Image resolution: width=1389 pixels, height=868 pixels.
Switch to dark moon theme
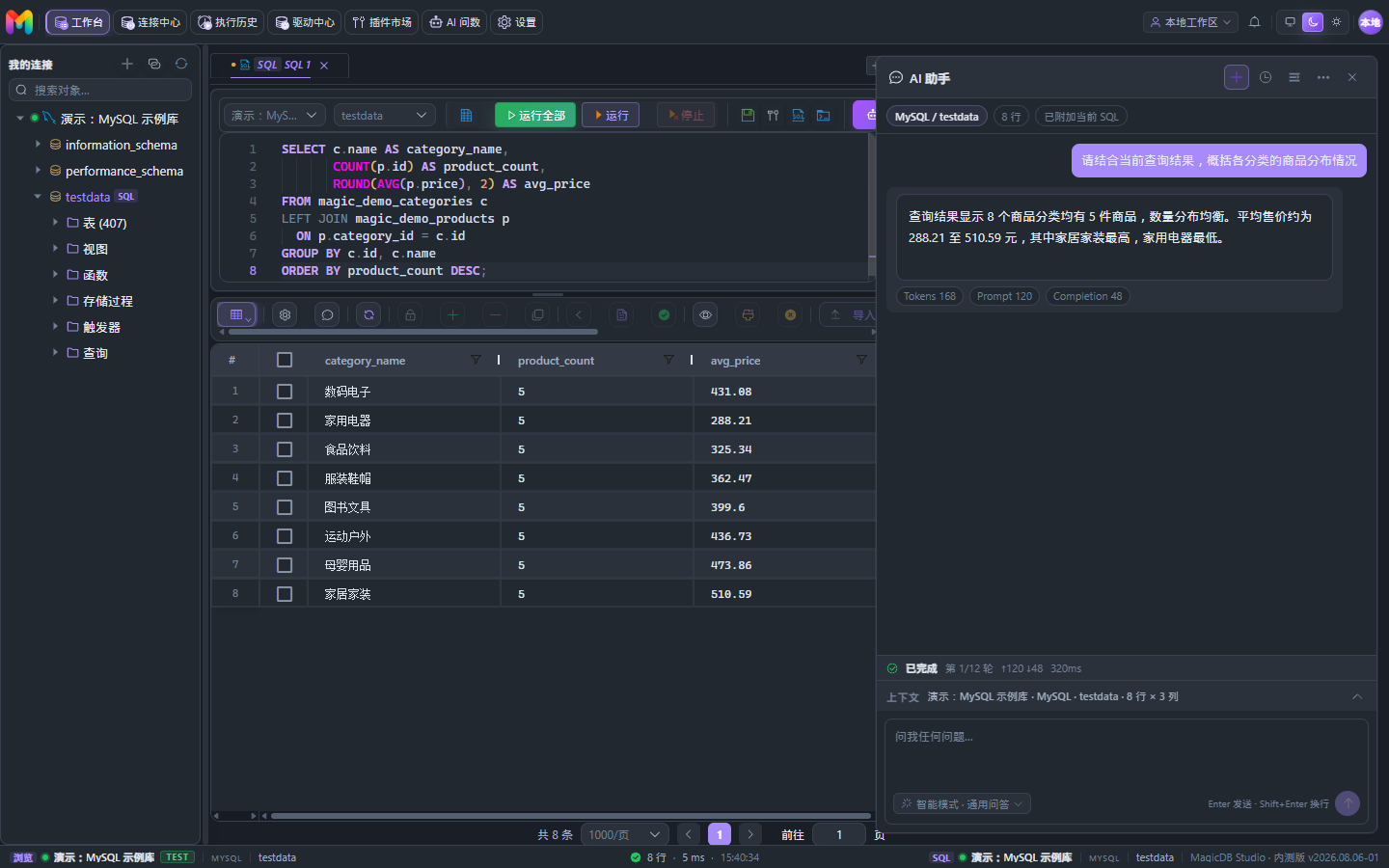[1313, 22]
